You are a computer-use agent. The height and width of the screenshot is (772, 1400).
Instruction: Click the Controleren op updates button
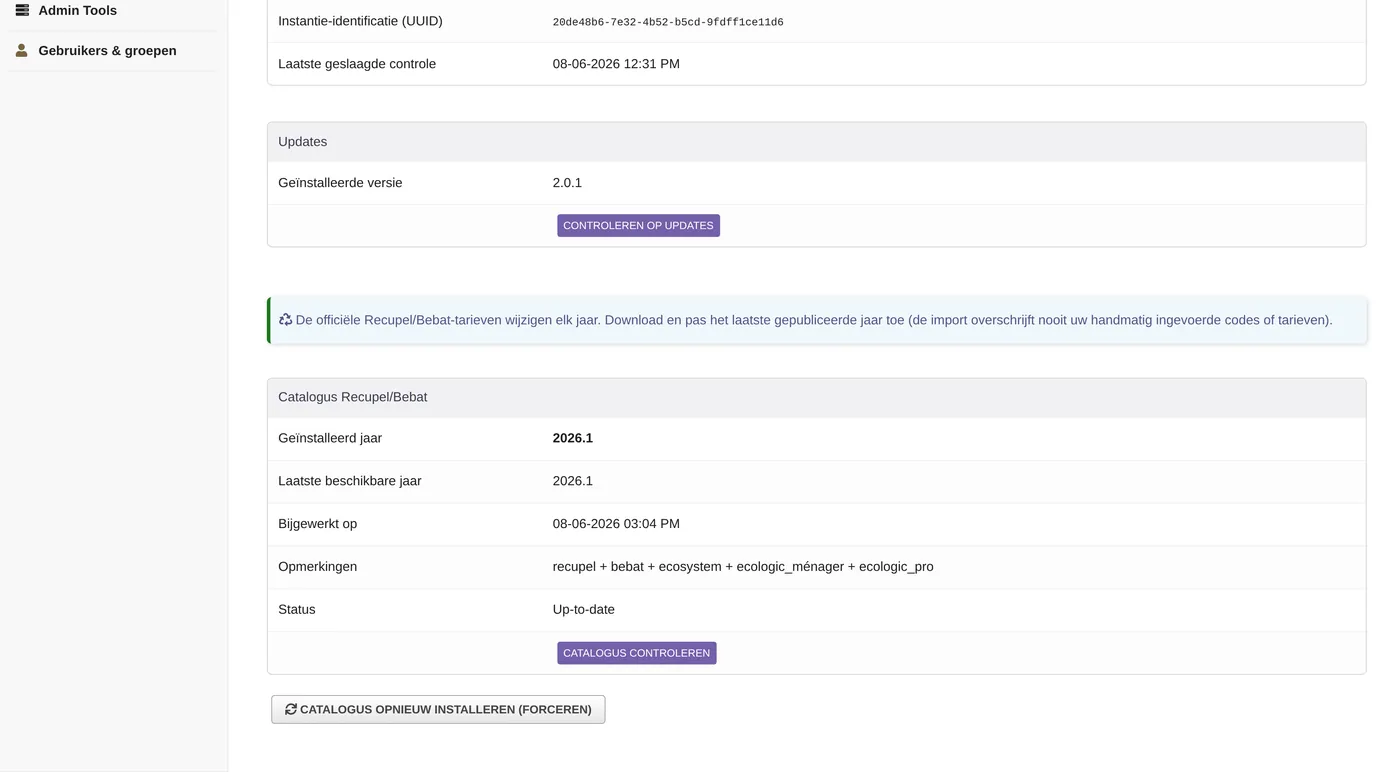click(x=638, y=226)
